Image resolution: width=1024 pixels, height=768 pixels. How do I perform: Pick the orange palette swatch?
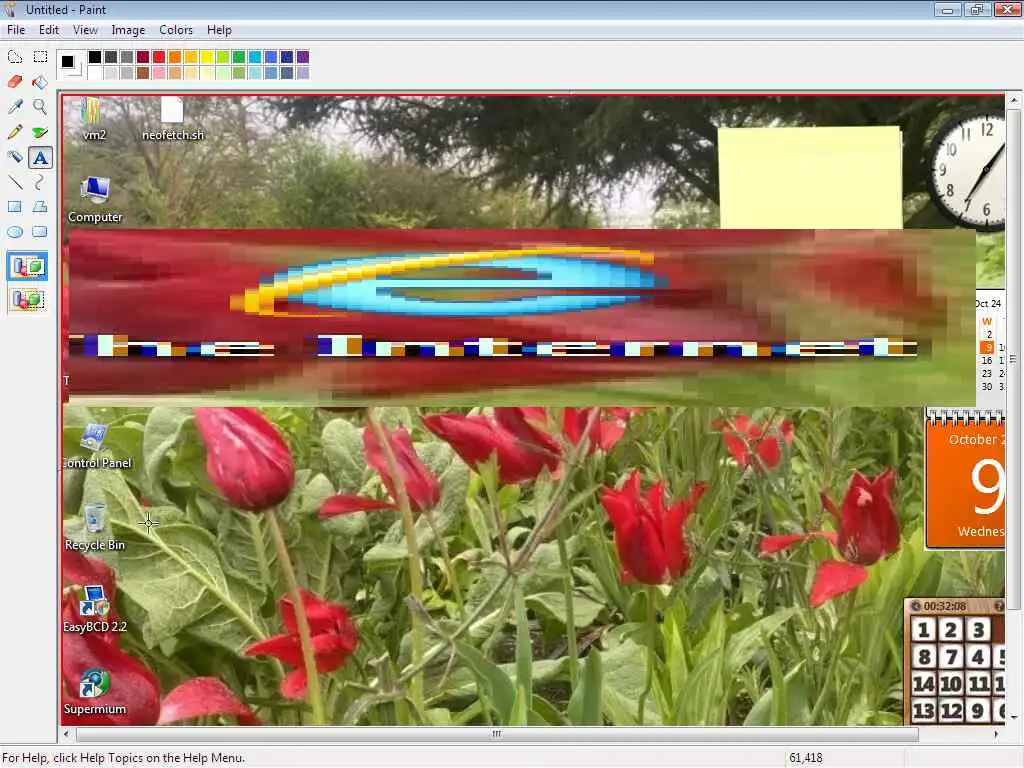coord(174,57)
